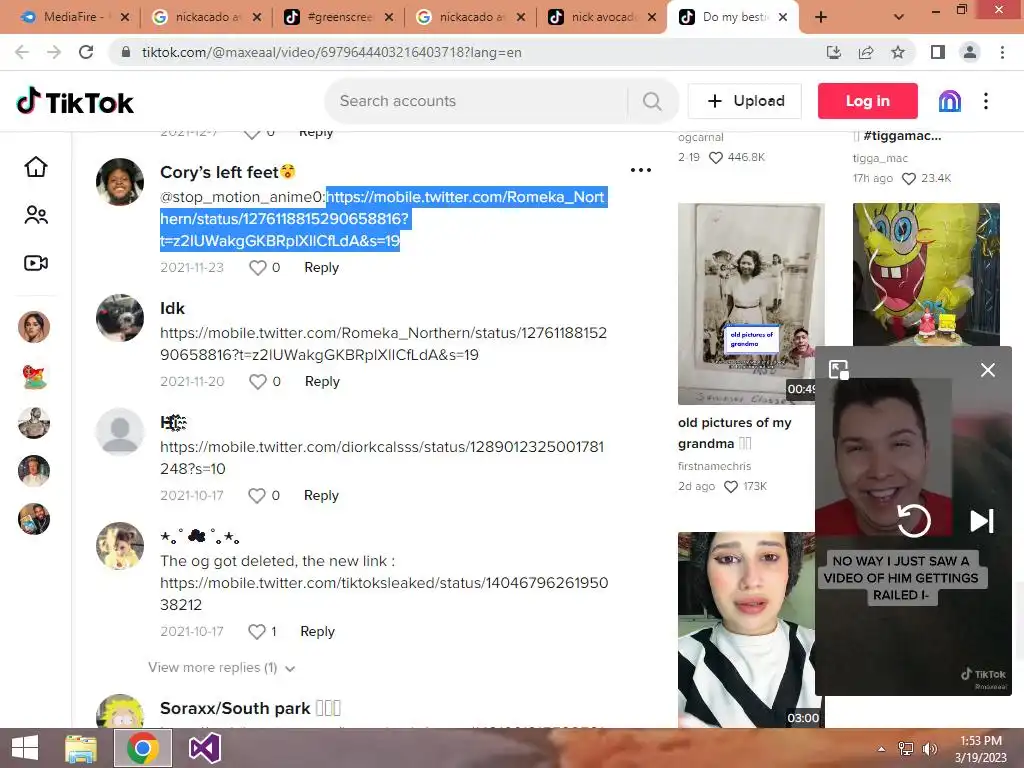Open more options on Cory's left feet comment

tap(641, 170)
